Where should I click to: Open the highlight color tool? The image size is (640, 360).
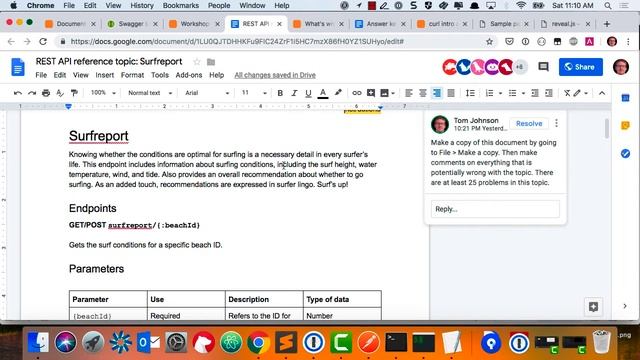click(338, 93)
